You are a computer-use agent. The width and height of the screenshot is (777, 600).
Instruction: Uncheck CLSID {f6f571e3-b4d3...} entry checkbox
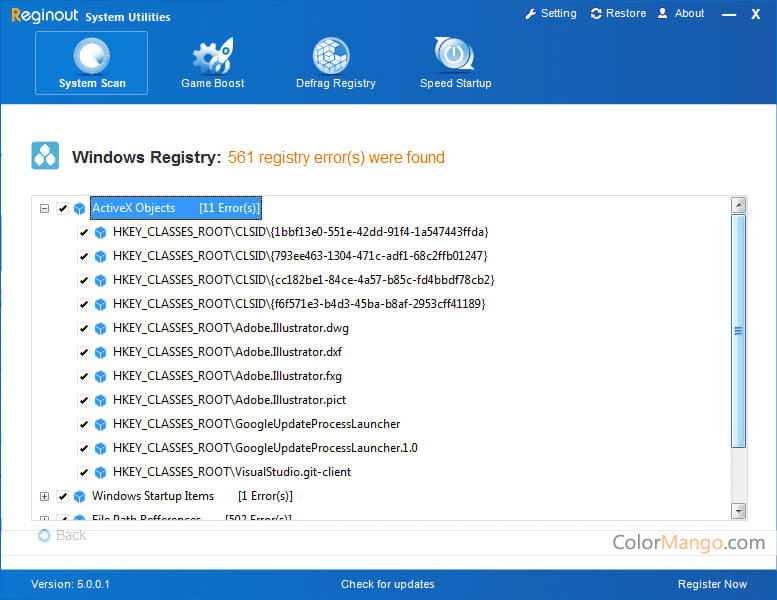click(x=83, y=304)
